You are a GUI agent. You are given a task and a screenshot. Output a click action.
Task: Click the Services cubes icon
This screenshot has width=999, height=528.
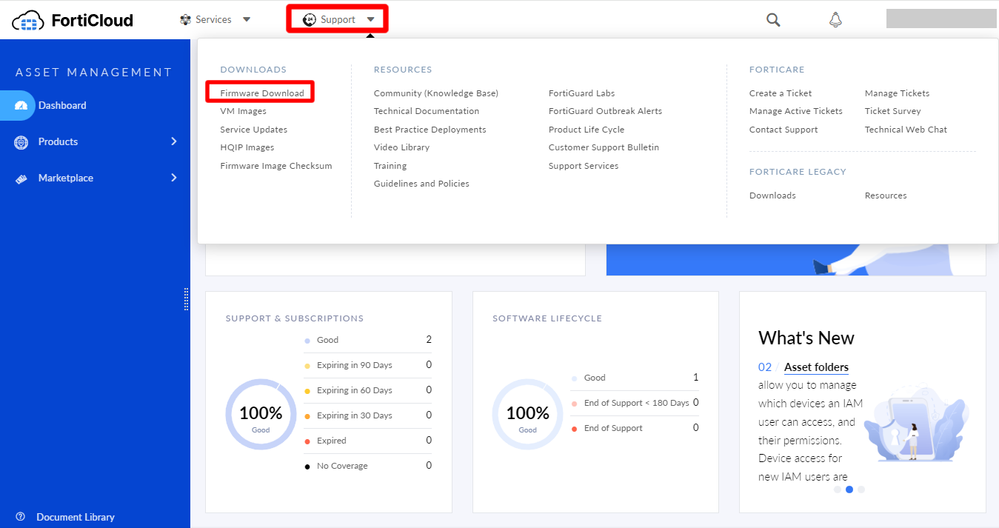coord(185,19)
